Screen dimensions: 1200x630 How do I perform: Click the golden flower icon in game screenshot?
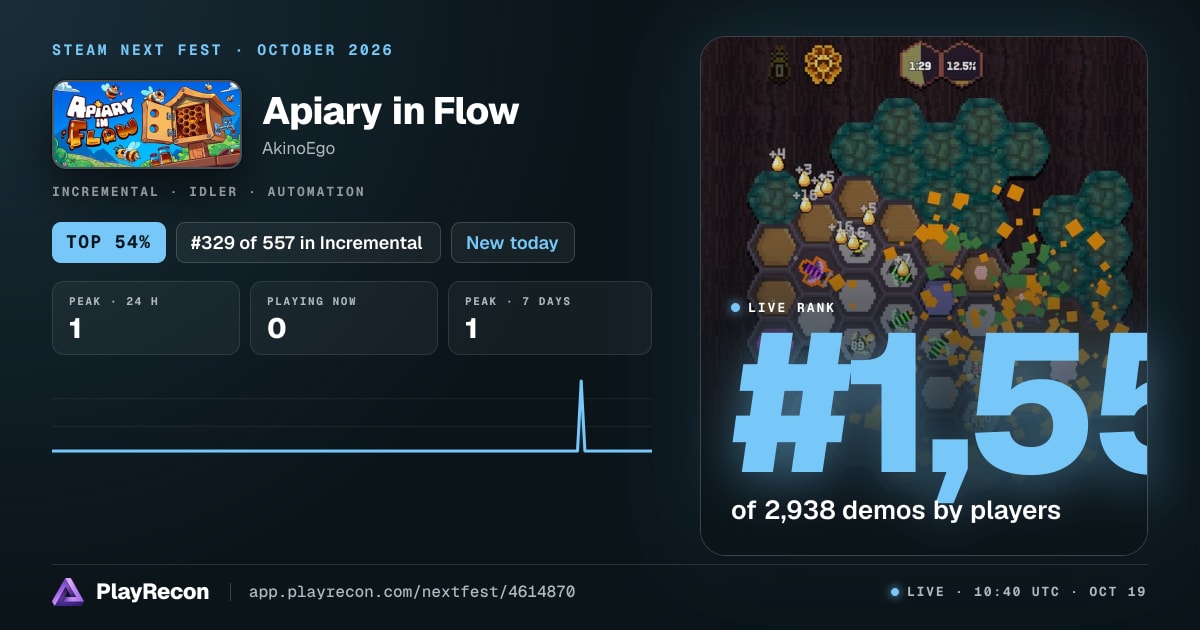pos(823,65)
